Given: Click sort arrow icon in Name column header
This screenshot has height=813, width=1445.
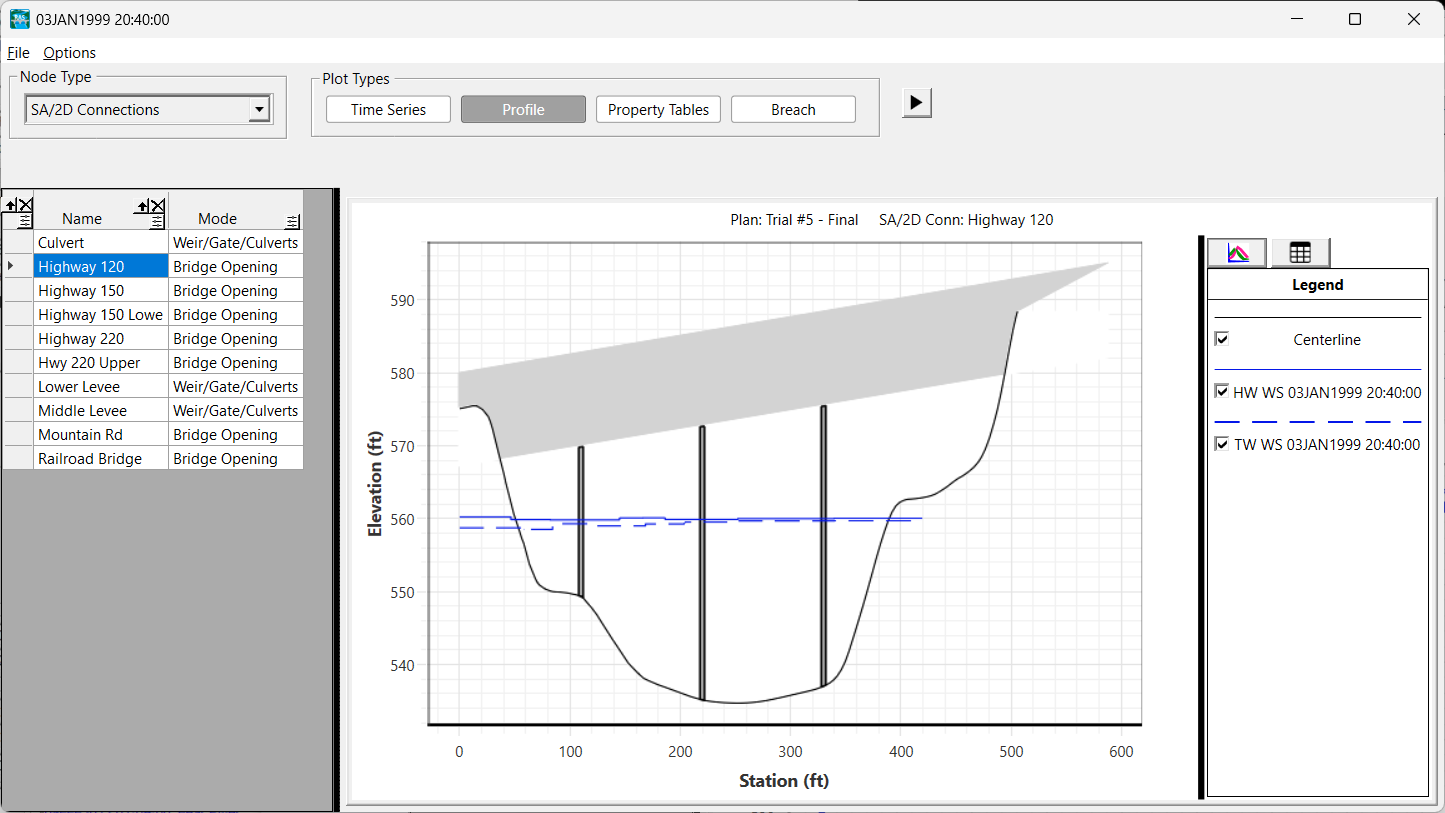Looking at the screenshot, I should [142, 206].
